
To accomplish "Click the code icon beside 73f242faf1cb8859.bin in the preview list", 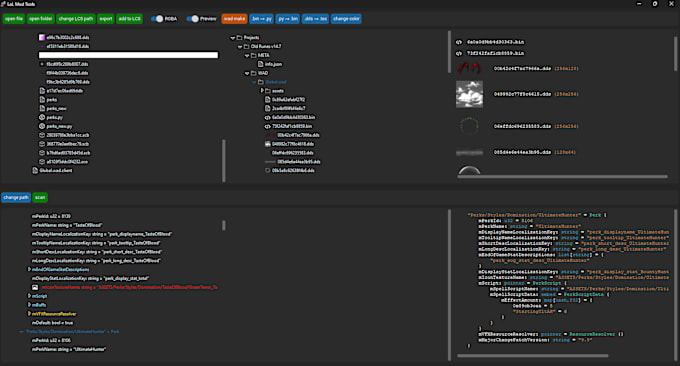I will point(459,53).
